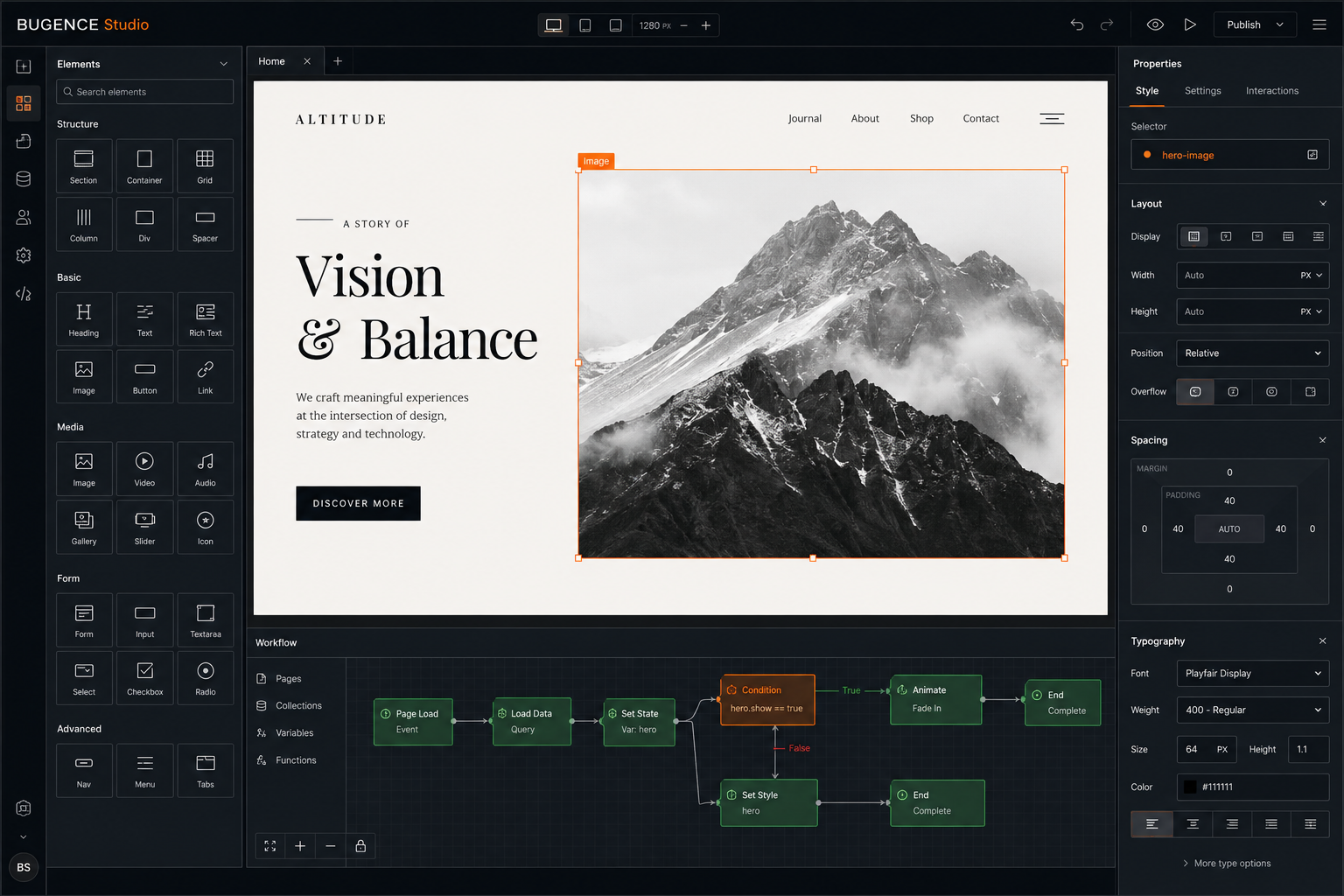Viewport: 1344px width, 896px height.
Task: Click the hero-image selector orange dot
Action: coord(1147,155)
